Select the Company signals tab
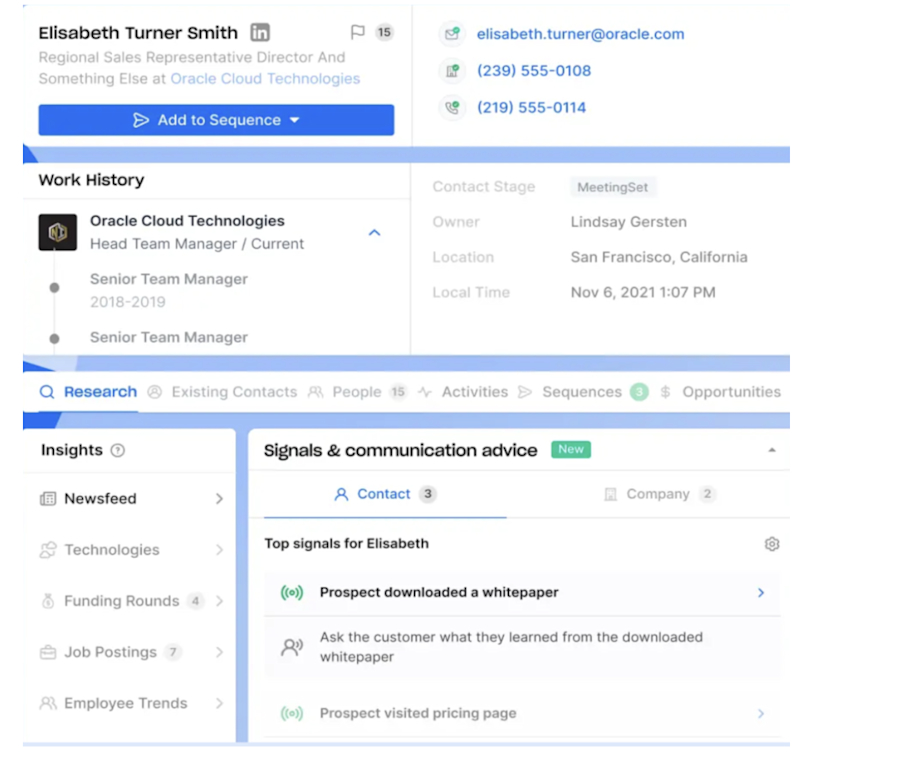The height and width of the screenshot is (766, 900). click(660, 494)
